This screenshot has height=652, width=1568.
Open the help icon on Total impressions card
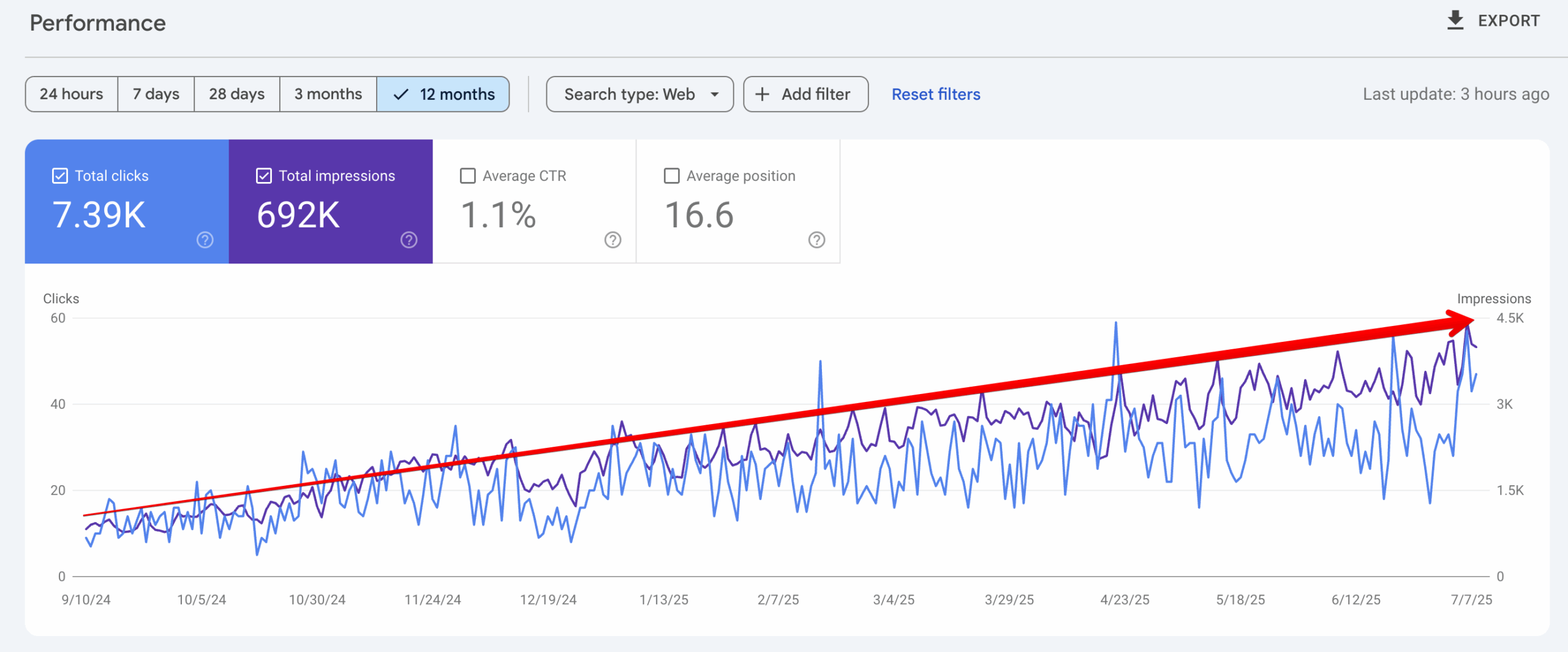[408, 241]
